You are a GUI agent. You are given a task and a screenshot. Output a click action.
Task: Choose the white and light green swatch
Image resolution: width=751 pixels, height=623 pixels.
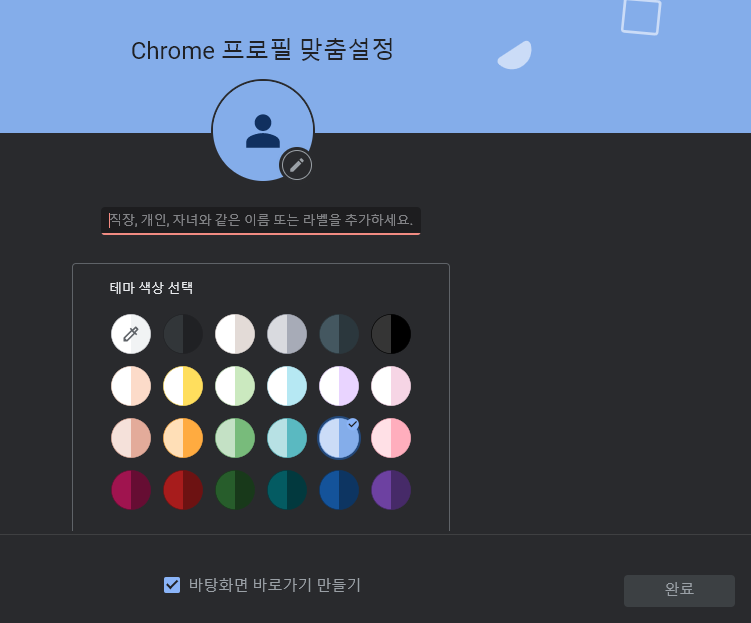(x=235, y=386)
